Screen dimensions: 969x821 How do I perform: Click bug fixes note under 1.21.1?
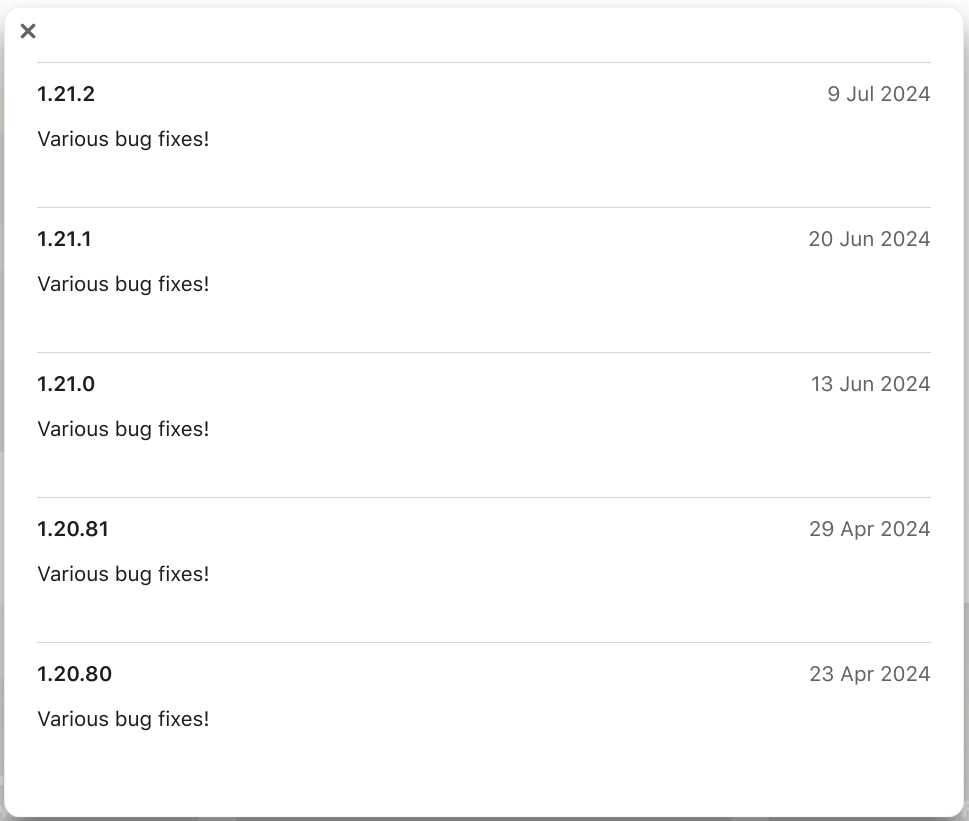(x=123, y=284)
